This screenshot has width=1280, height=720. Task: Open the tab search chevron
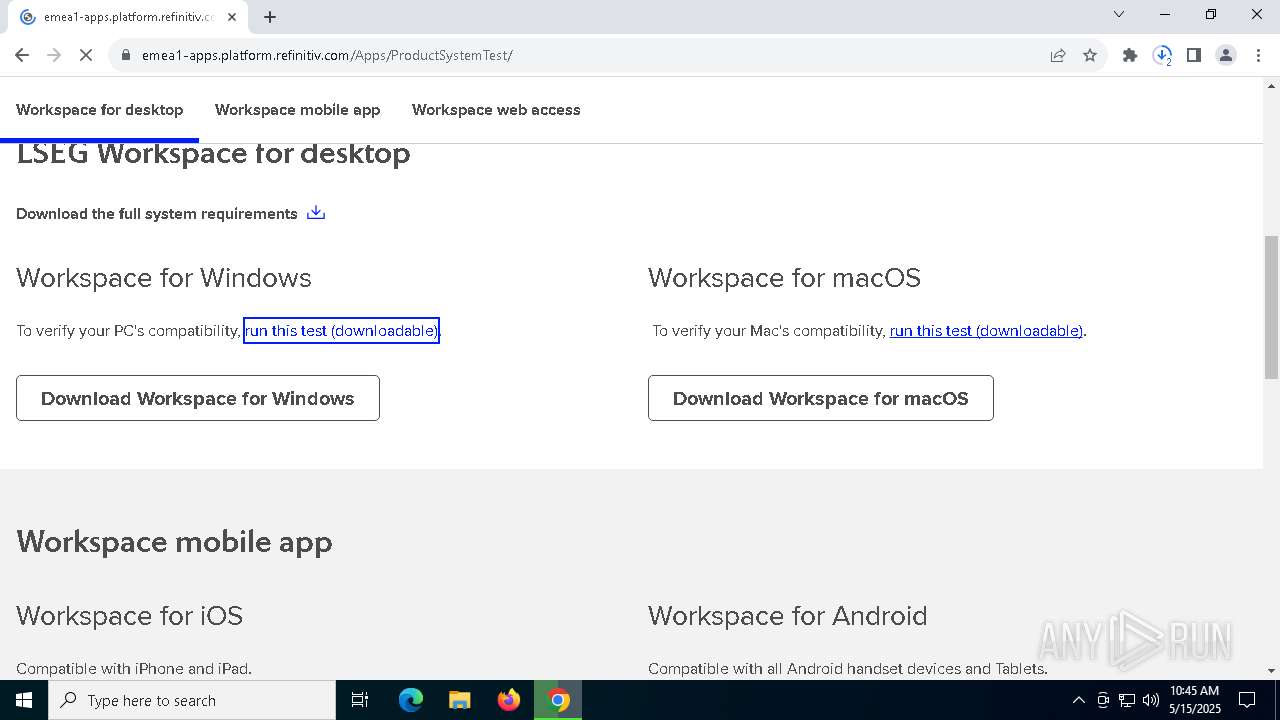(x=1119, y=14)
